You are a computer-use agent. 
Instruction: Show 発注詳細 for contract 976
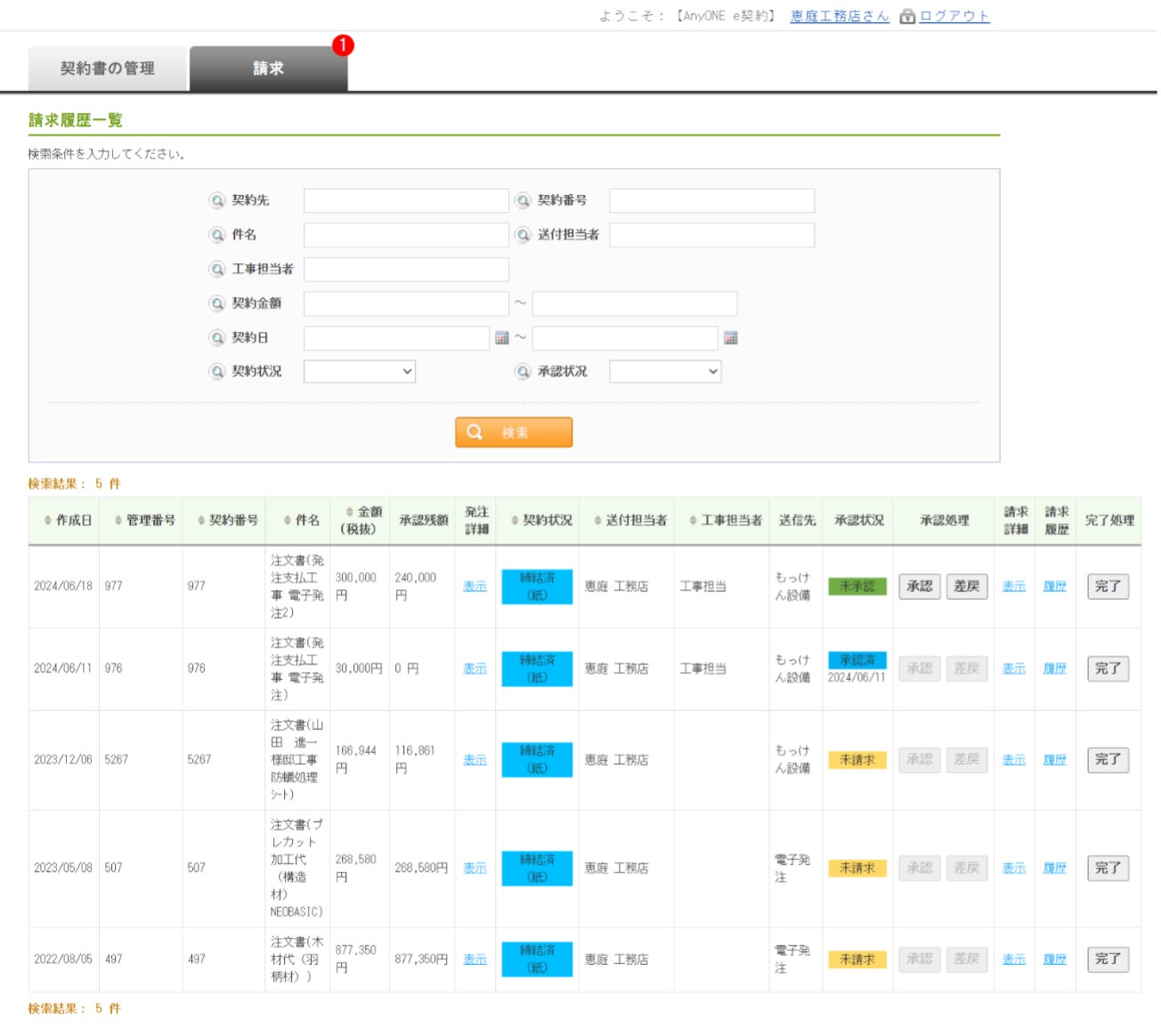click(475, 668)
